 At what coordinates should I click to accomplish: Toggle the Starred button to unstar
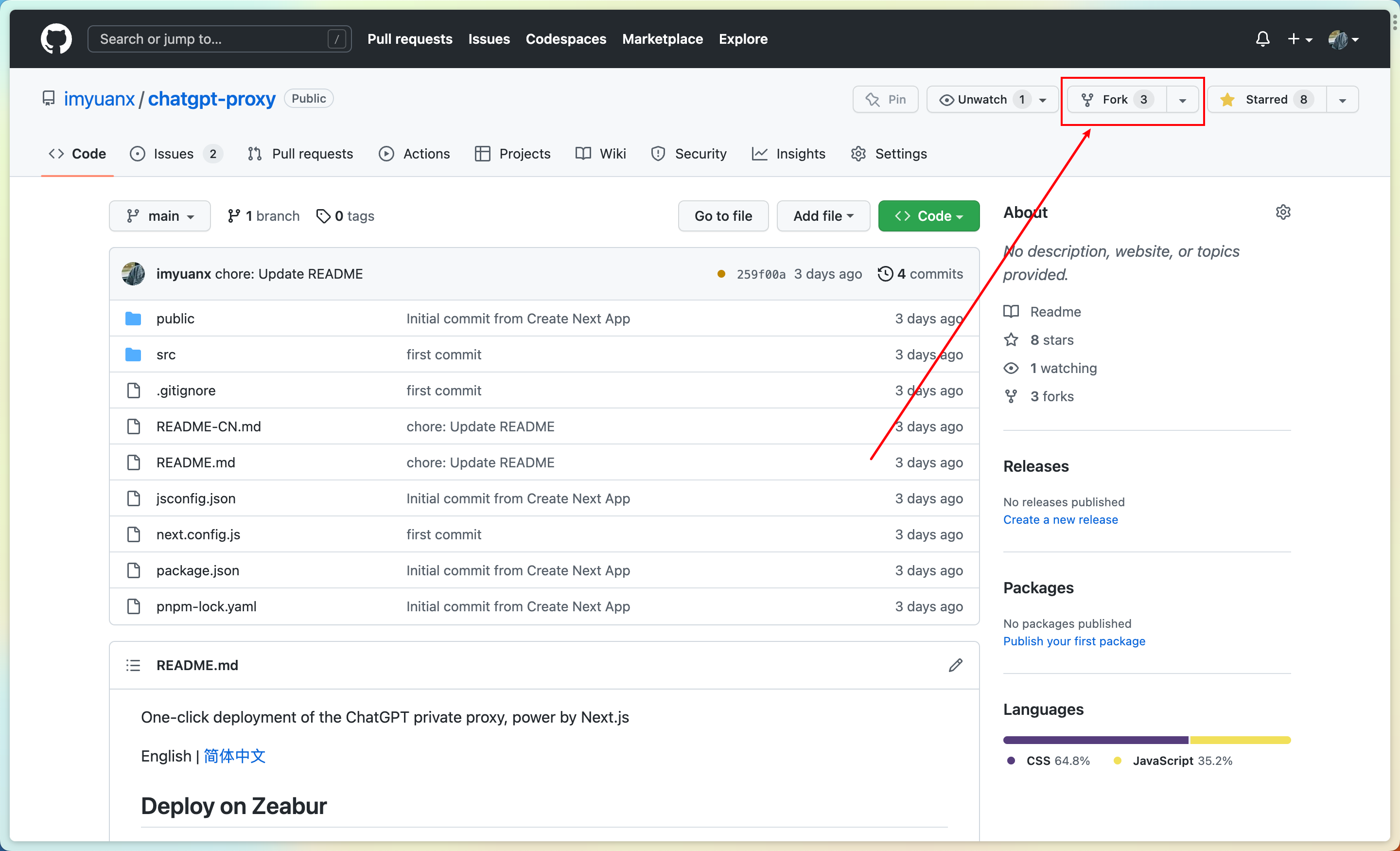1266,100
